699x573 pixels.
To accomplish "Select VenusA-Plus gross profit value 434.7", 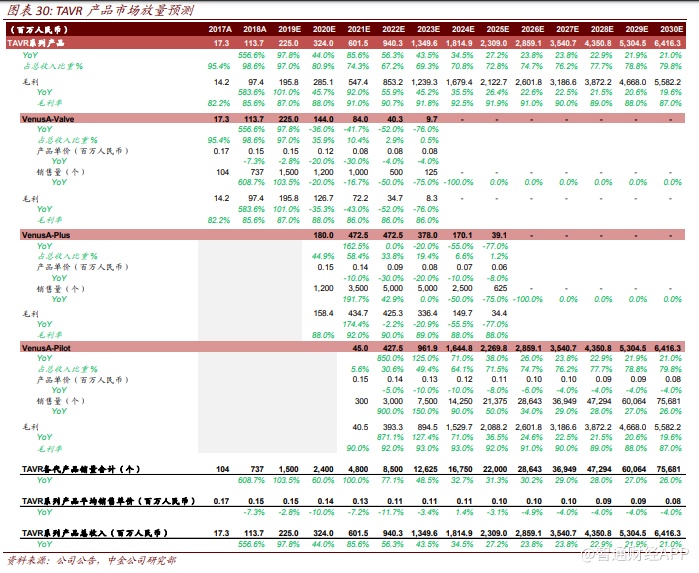I will (x=358, y=313).
